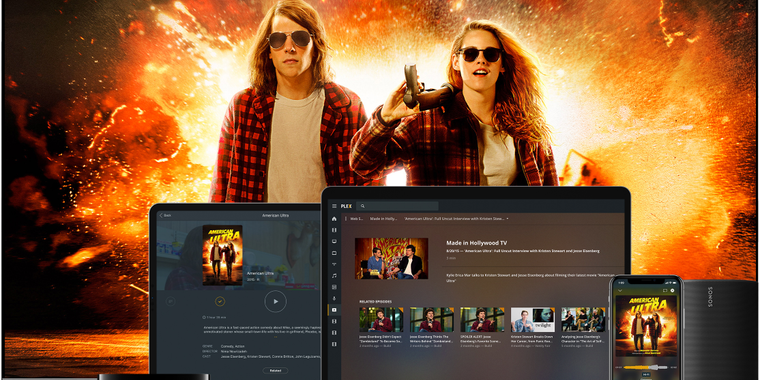Tap the cast icon on phone player
Screen dimensions: 760x380
click(665, 290)
